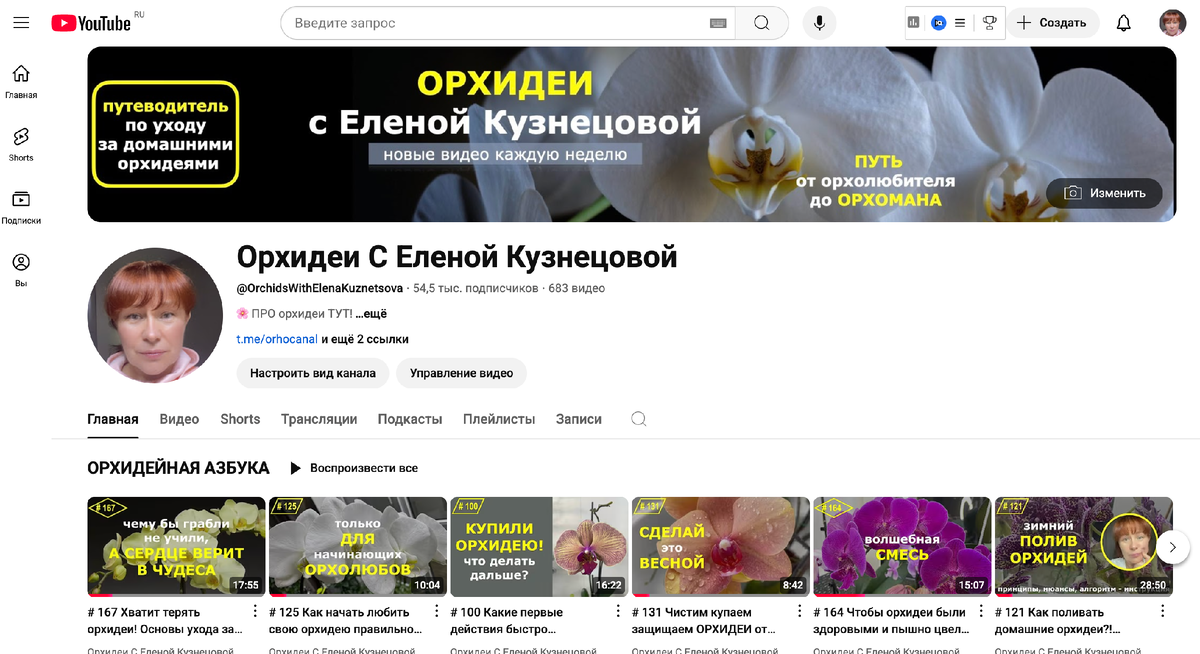Click the carousel next arrow
1200x654 pixels.
[x=1172, y=546]
